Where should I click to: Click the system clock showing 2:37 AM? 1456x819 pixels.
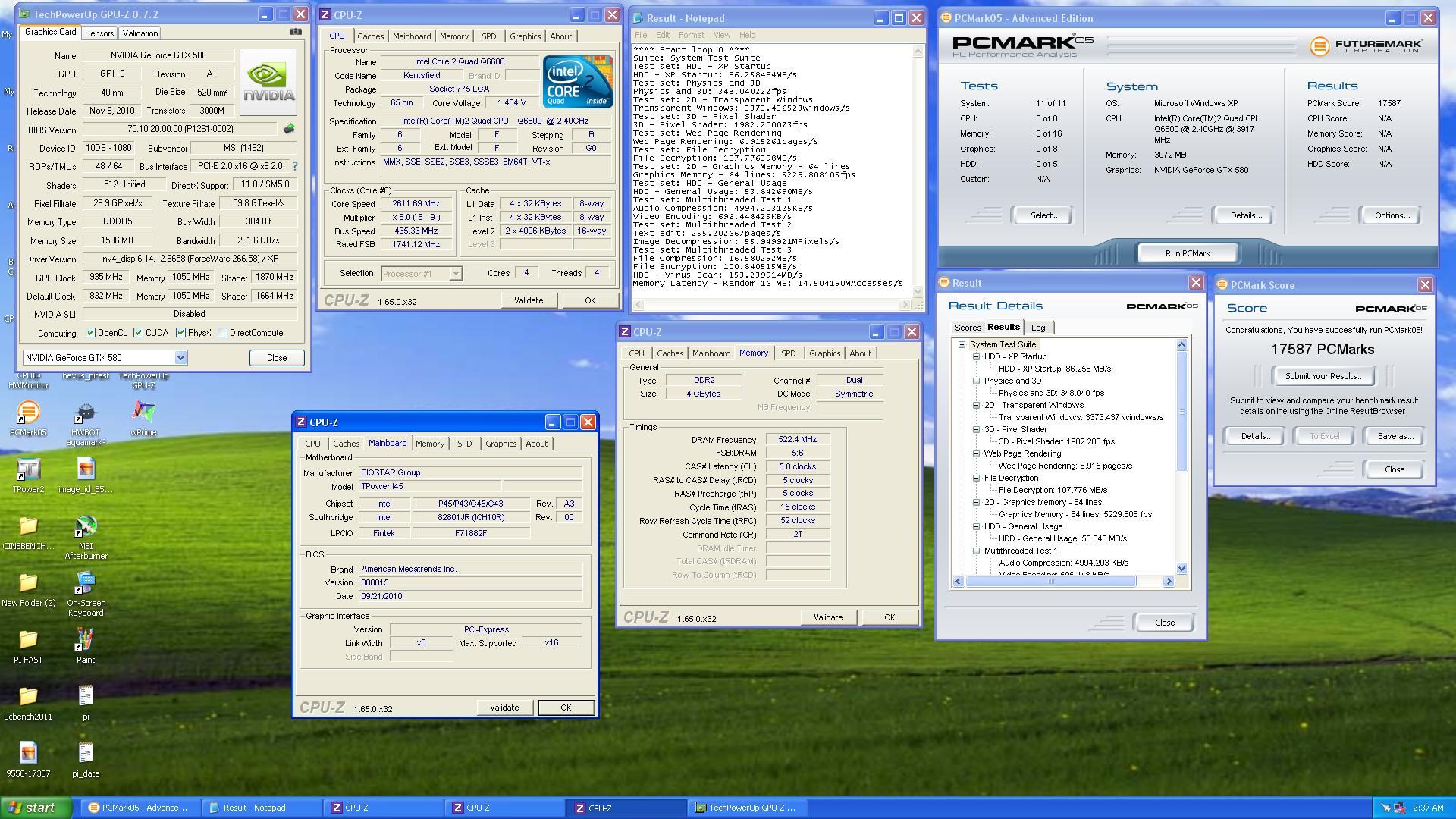[1428, 808]
